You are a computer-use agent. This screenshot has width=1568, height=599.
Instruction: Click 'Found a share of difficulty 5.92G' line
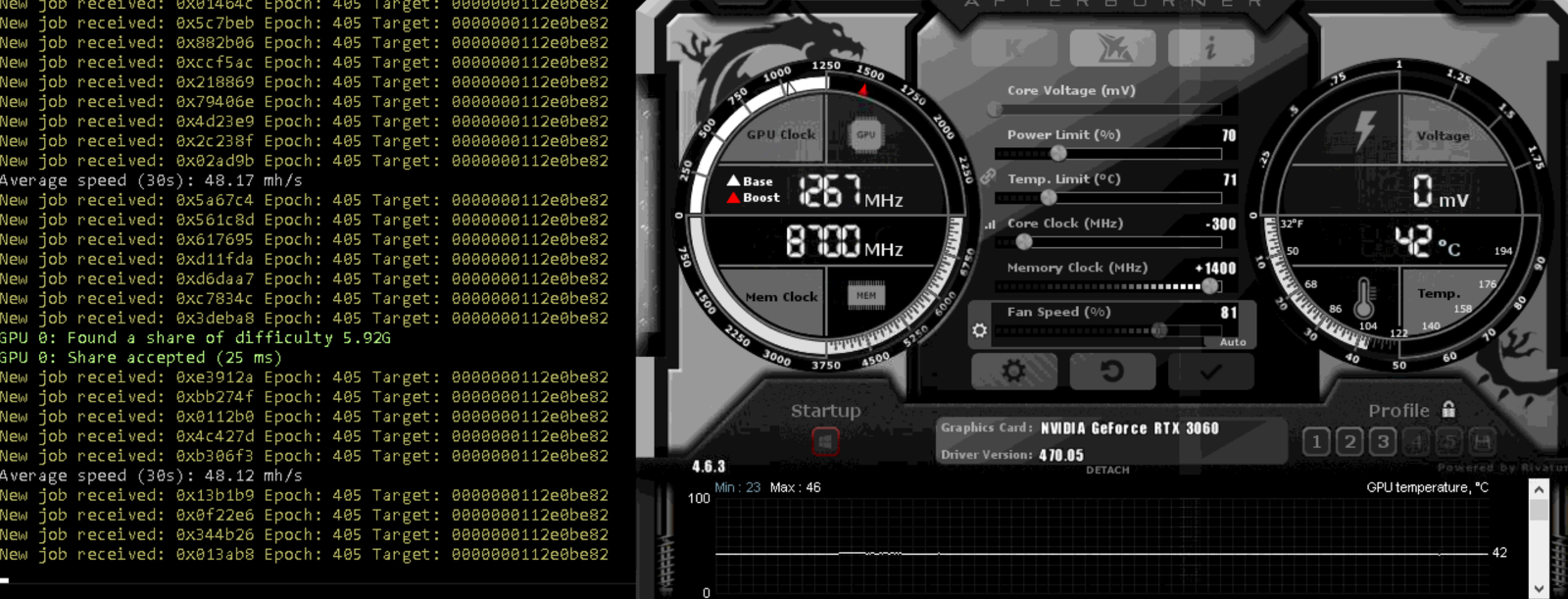pos(195,337)
